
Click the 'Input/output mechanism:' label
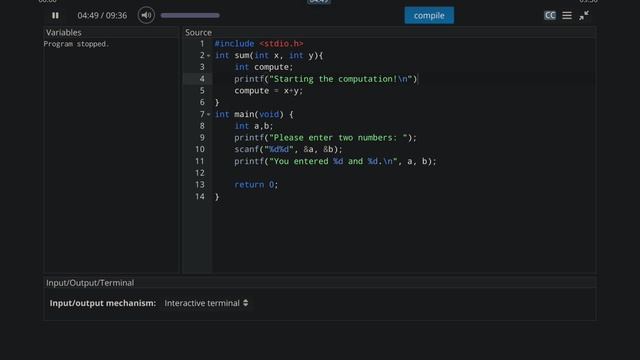pos(103,303)
